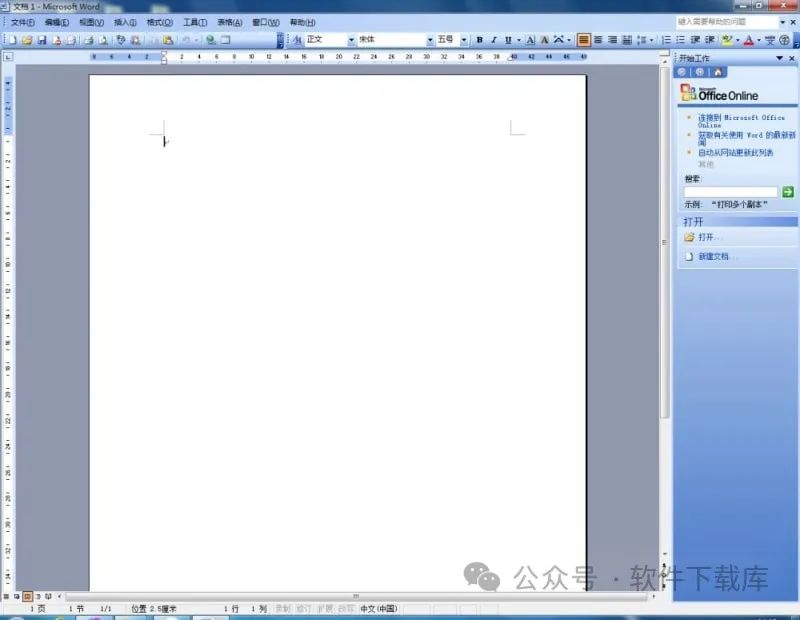Expand line spacing dropdown arrow
The image size is (800, 620).
(x=652, y=40)
